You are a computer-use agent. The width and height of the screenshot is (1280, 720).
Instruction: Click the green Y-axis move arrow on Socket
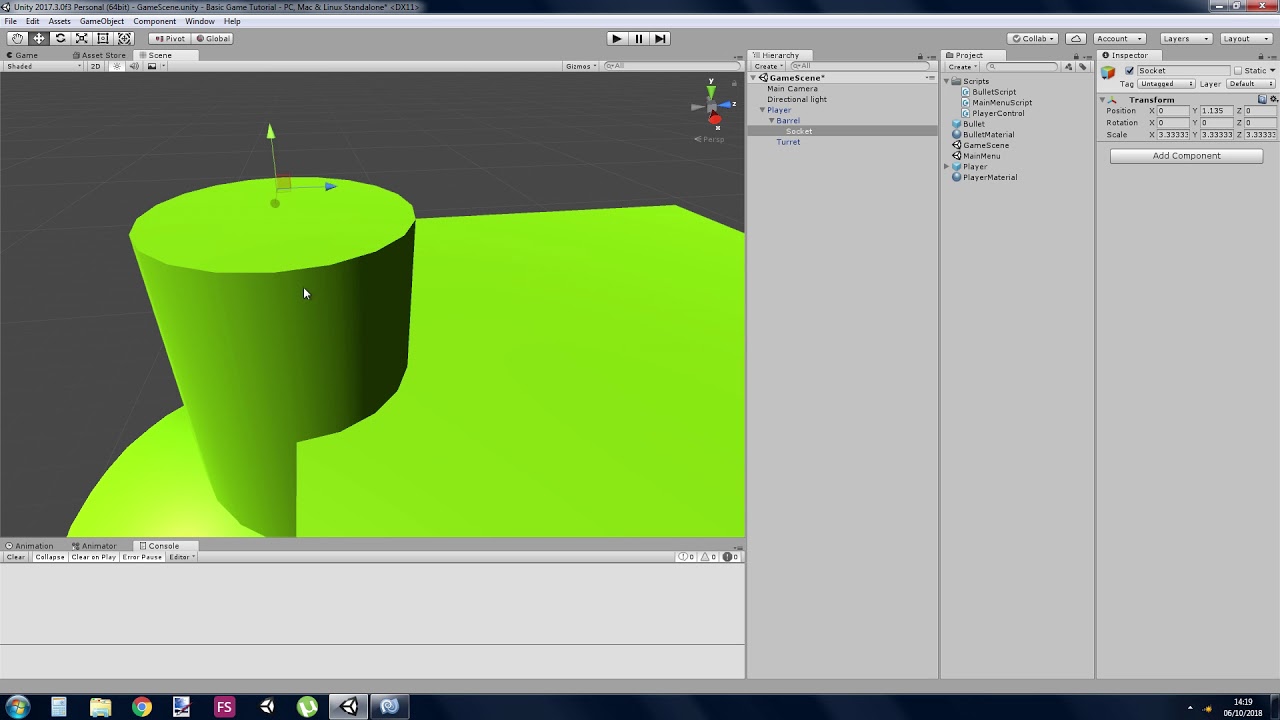click(270, 132)
